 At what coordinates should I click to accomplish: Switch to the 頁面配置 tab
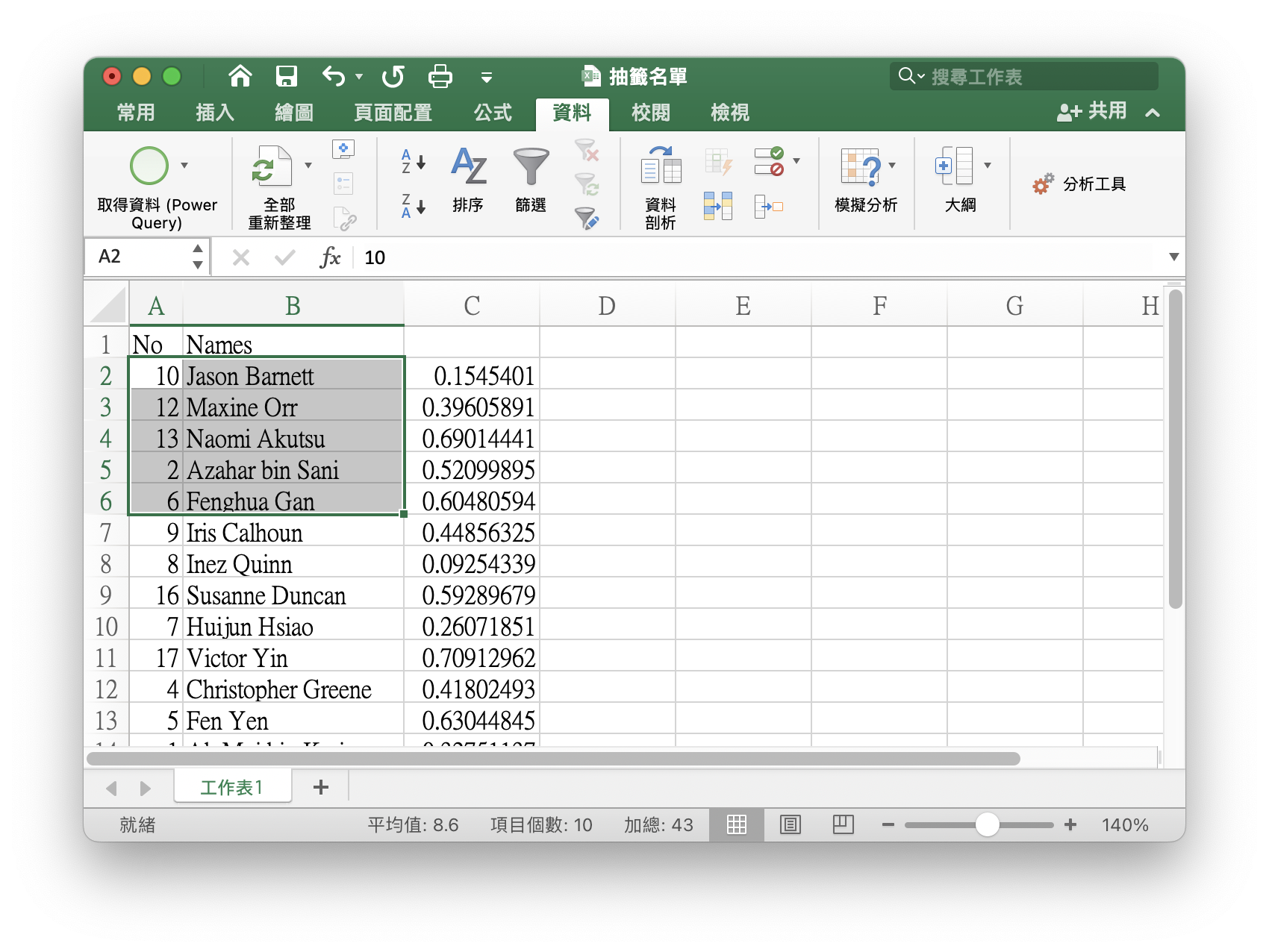point(393,113)
